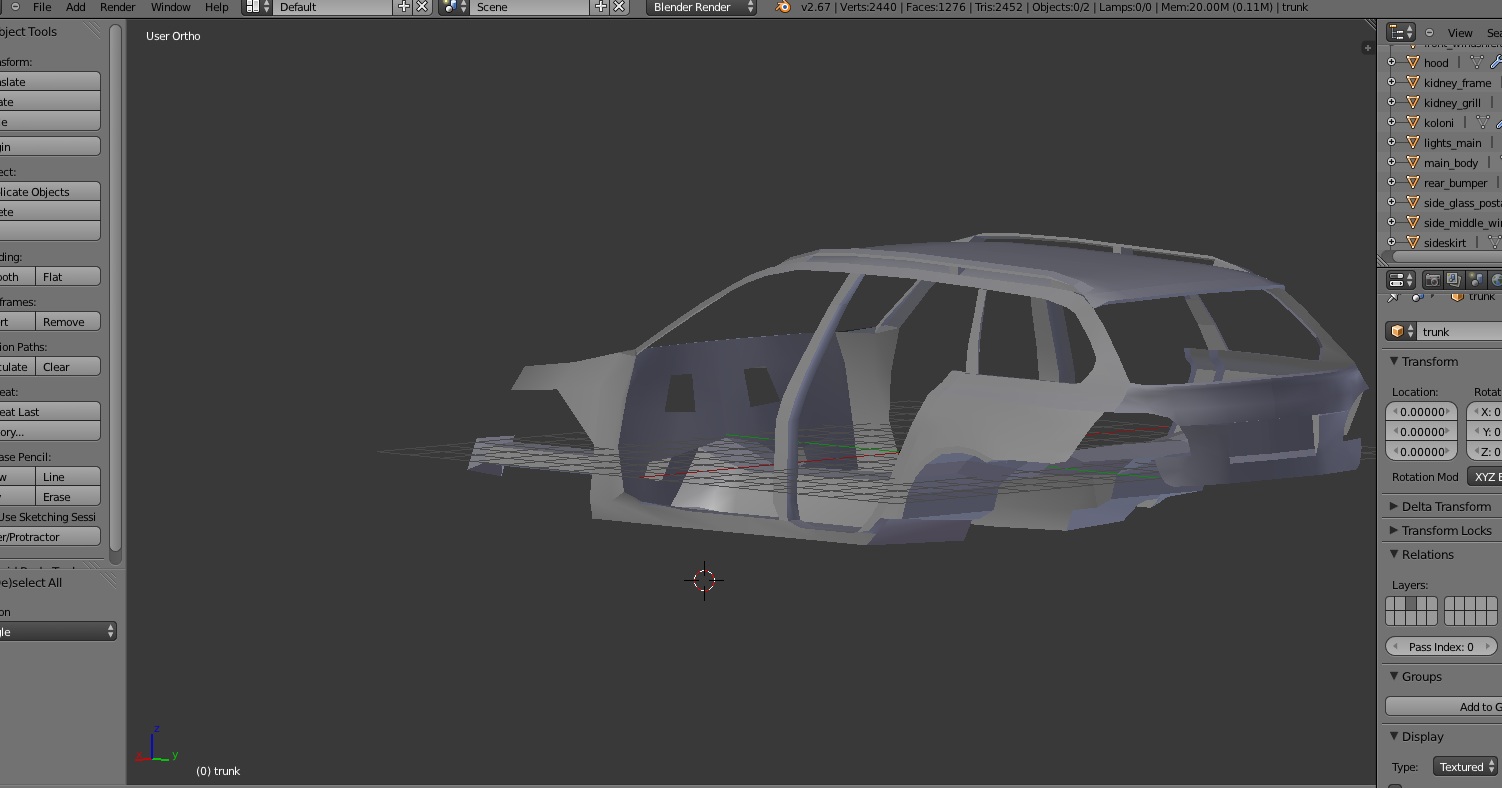Collapse the Relations panel
Image resolution: width=1502 pixels, height=788 pixels.
pos(1394,554)
